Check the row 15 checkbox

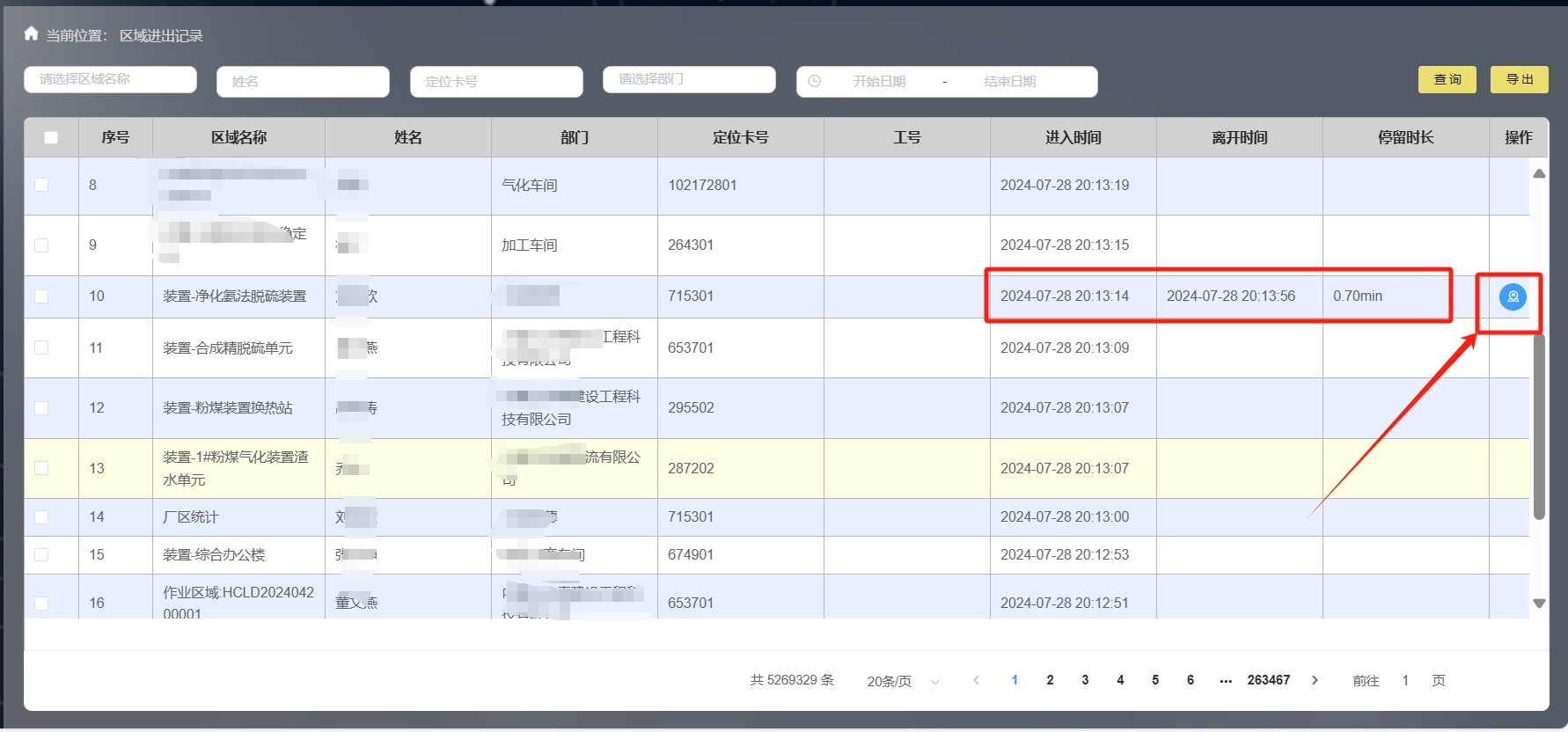41,555
